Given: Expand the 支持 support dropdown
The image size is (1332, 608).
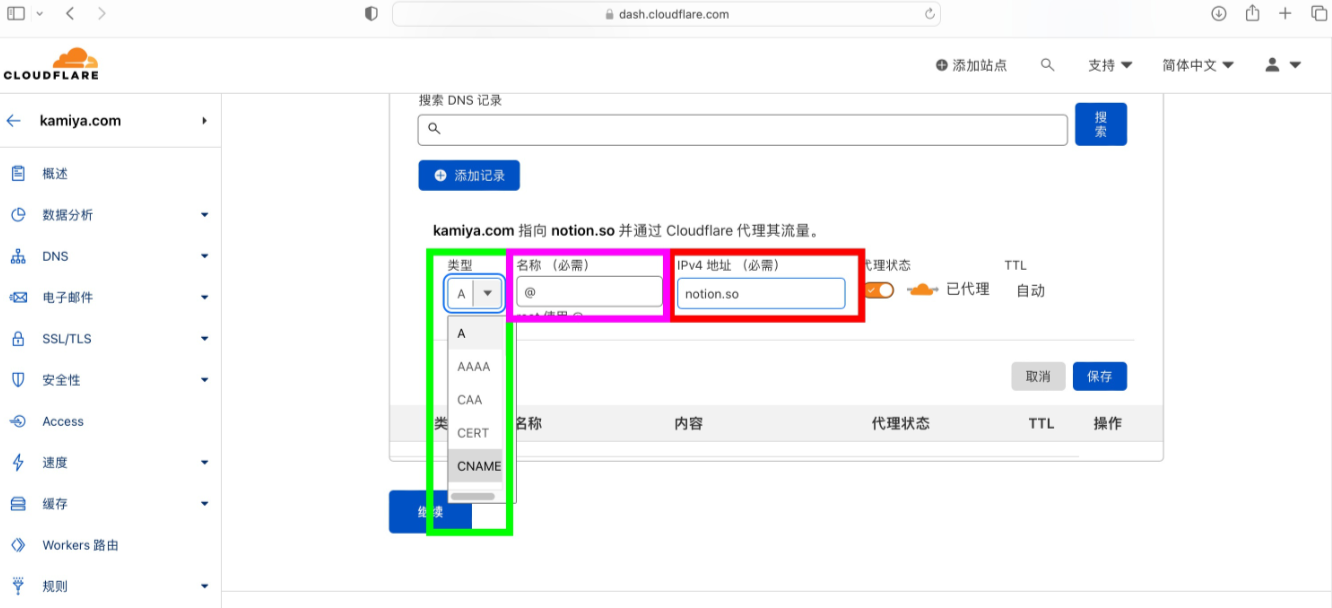Looking at the screenshot, I should (x=1110, y=64).
